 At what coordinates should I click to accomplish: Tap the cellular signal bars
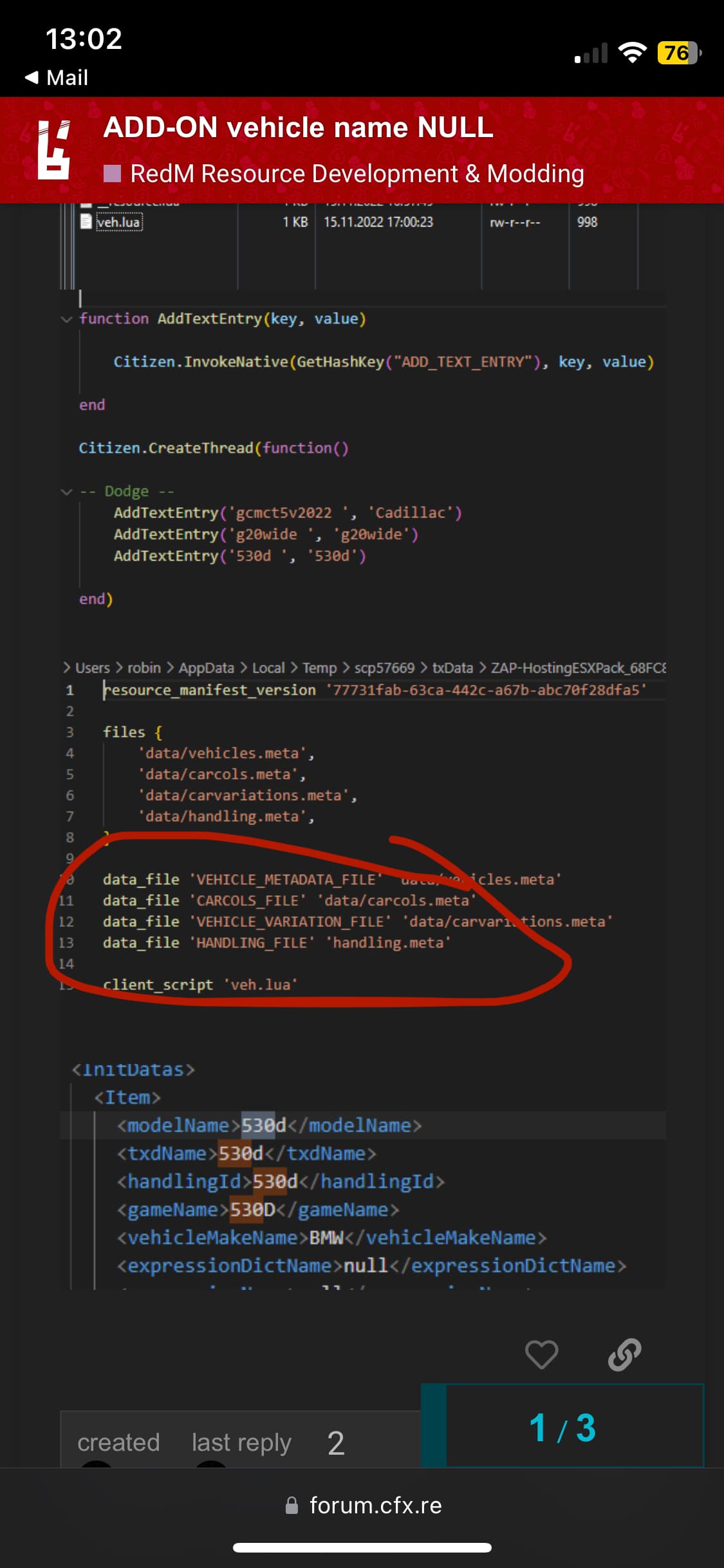click(x=591, y=53)
